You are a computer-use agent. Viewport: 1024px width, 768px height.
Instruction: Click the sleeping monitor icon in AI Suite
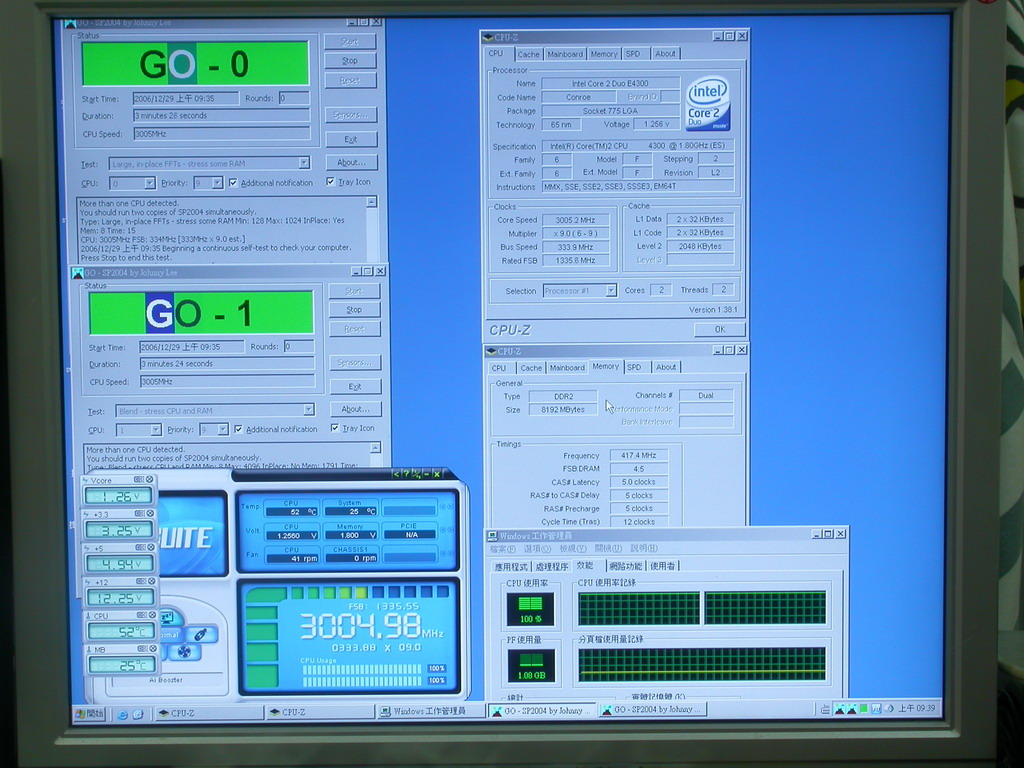pyautogui.click(x=167, y=616)
